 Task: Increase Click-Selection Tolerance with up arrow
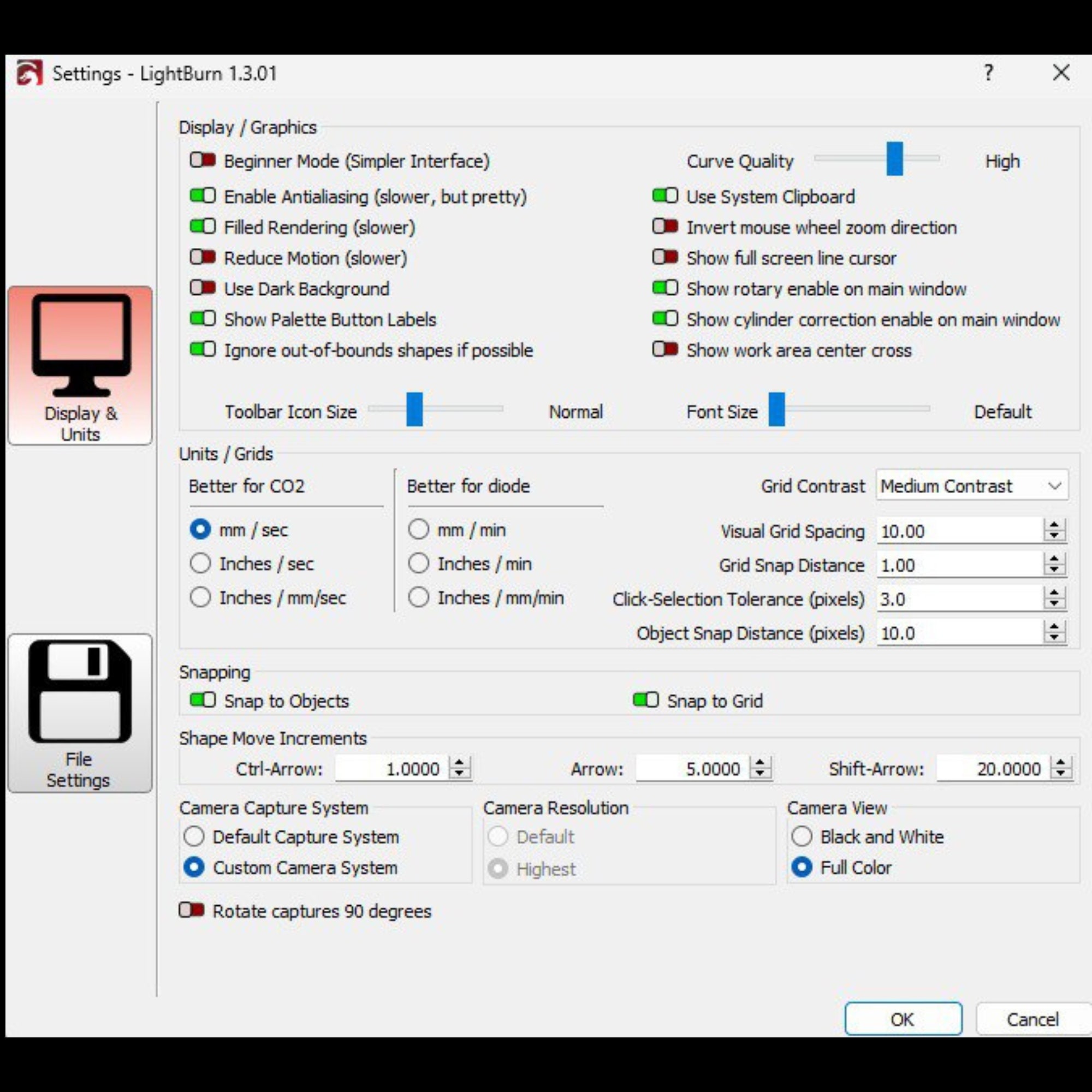click(x=1054, y=594)
